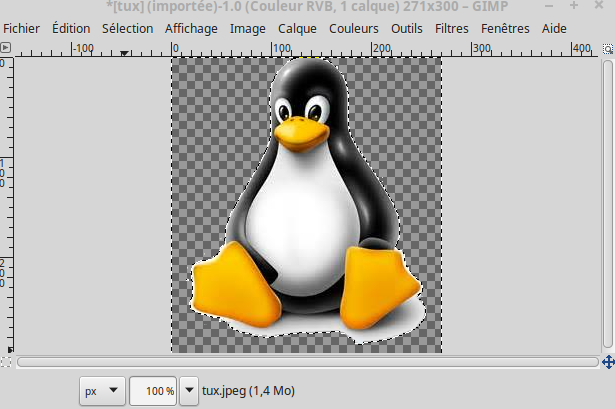
Task: Click the penguin's orange beak in canvas
Action: click(301, 134)
